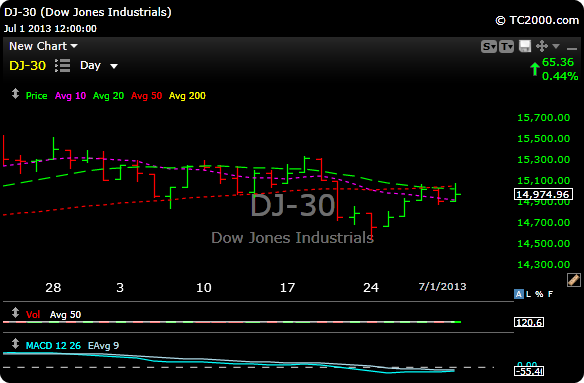The height and width of the screenshot is (383, 584).
Task: Open the New Chart dropdown menu
Action: pyautogui.click(x=43, y=46)
